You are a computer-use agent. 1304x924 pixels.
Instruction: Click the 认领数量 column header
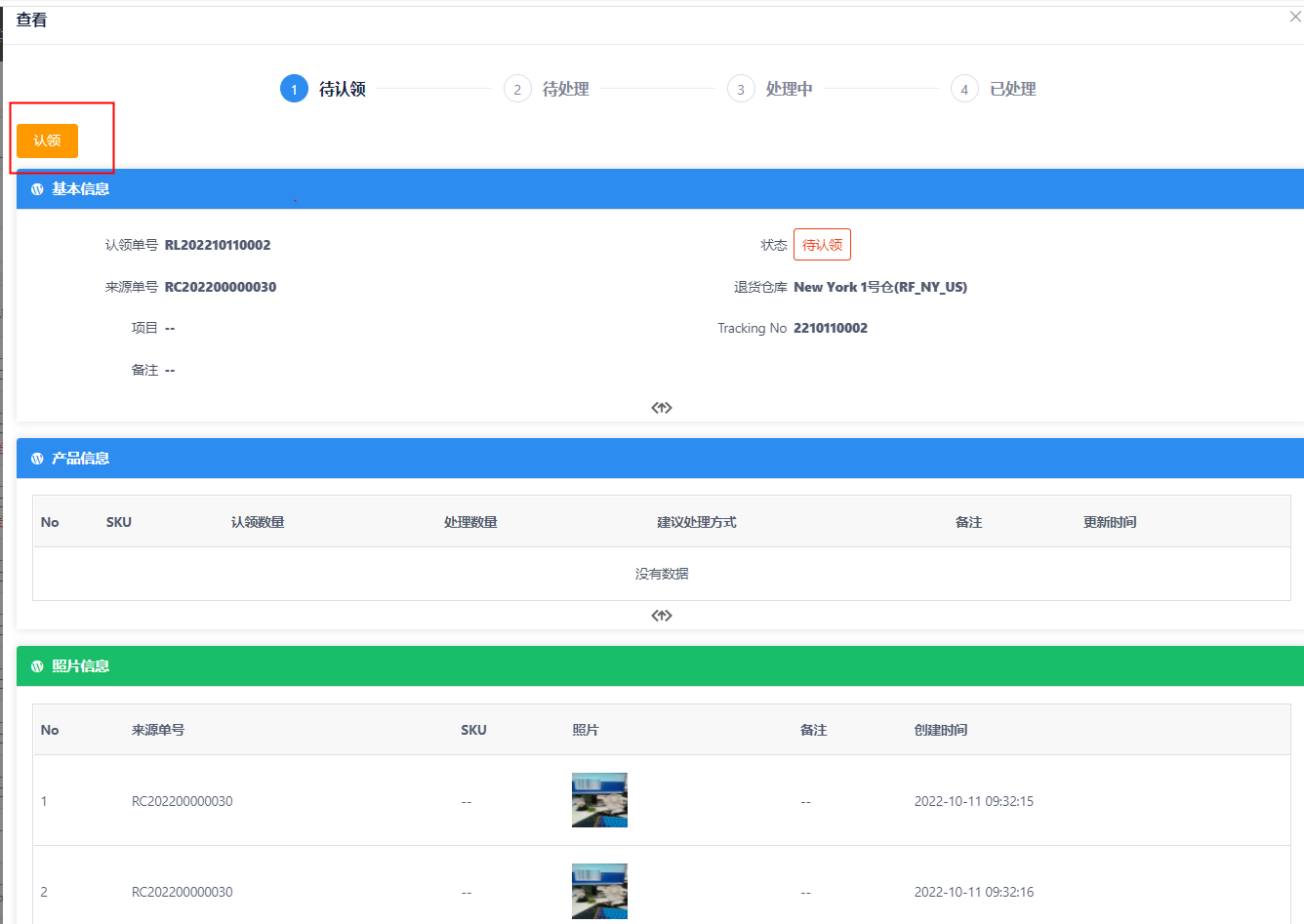[x=258, y=522]
